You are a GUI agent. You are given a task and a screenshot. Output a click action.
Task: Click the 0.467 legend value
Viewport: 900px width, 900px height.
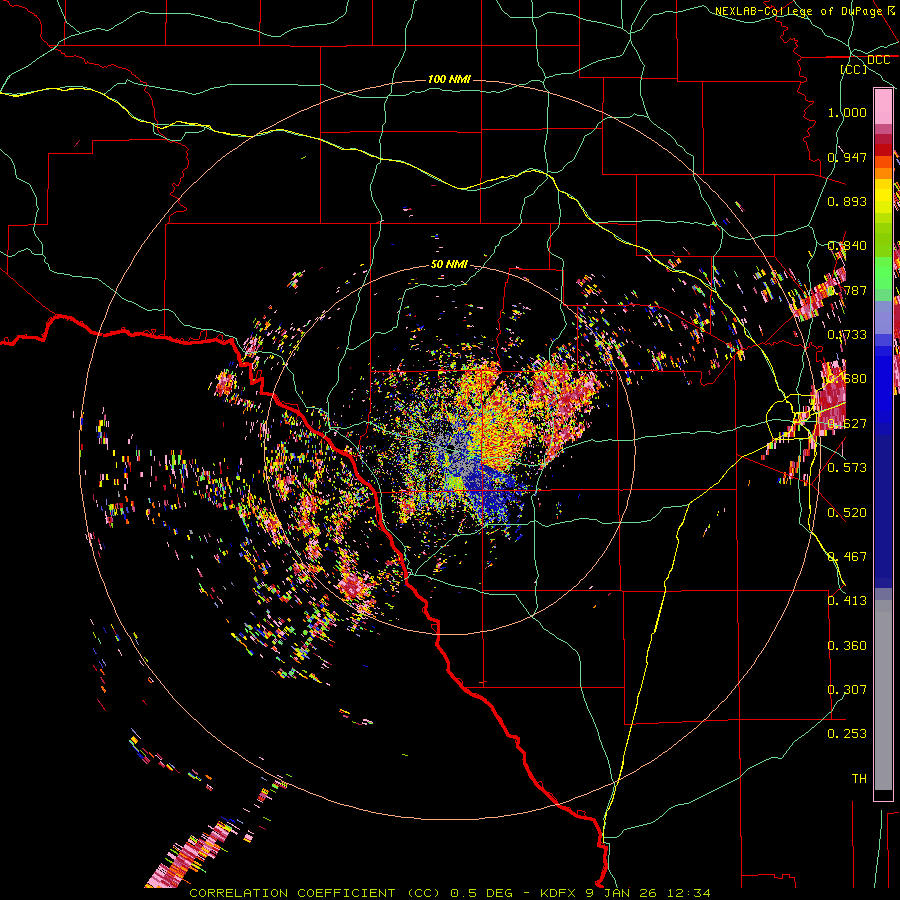[x=847, y=557]
